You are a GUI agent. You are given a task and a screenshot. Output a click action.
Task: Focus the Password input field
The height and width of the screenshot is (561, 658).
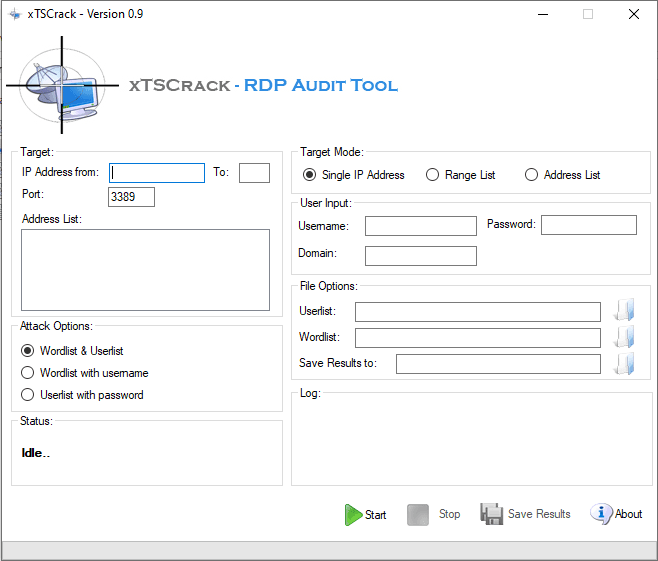click(x=589, y=225)
